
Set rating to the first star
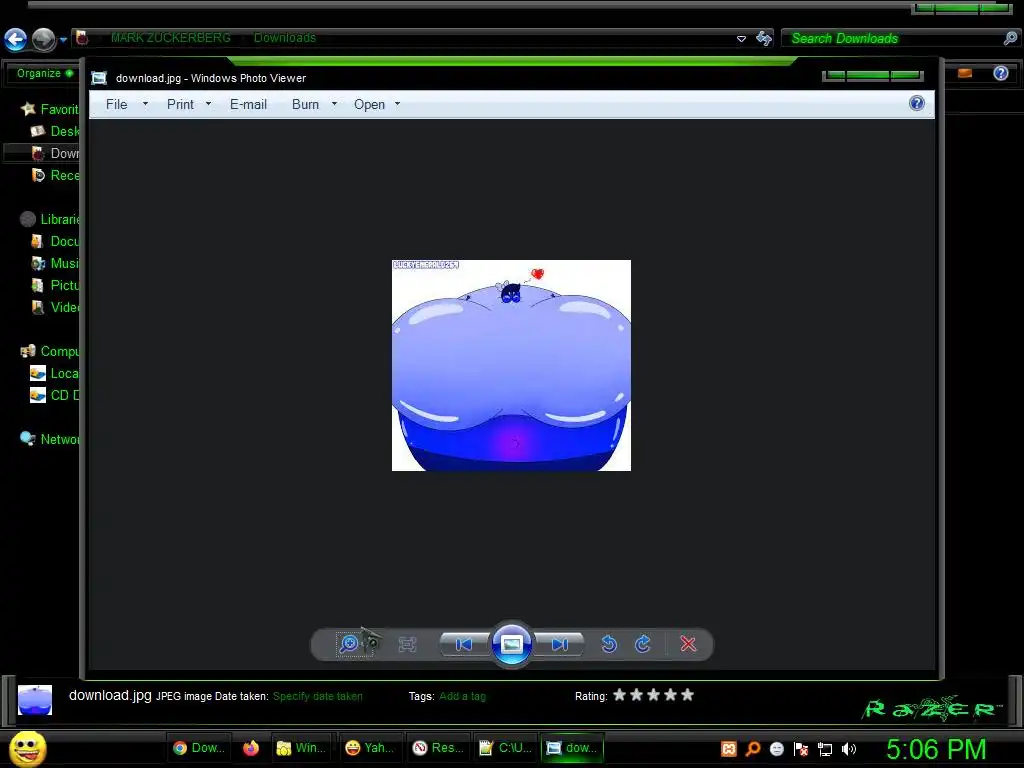[619, 695]
